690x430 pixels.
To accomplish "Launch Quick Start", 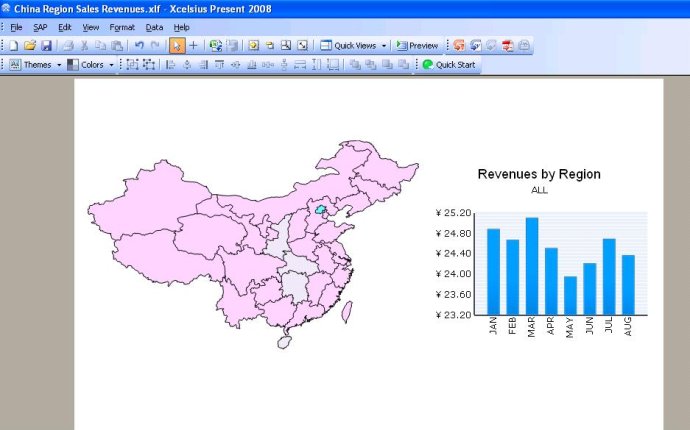I will (x=450, y=65).
